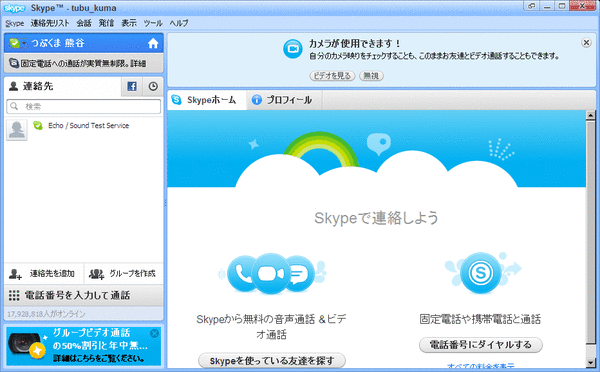Image resolution: width=600 pixels, height=372 pixels.
Task: Open the Skype menu
Action: pyautogui.click(x=15, y=23)
